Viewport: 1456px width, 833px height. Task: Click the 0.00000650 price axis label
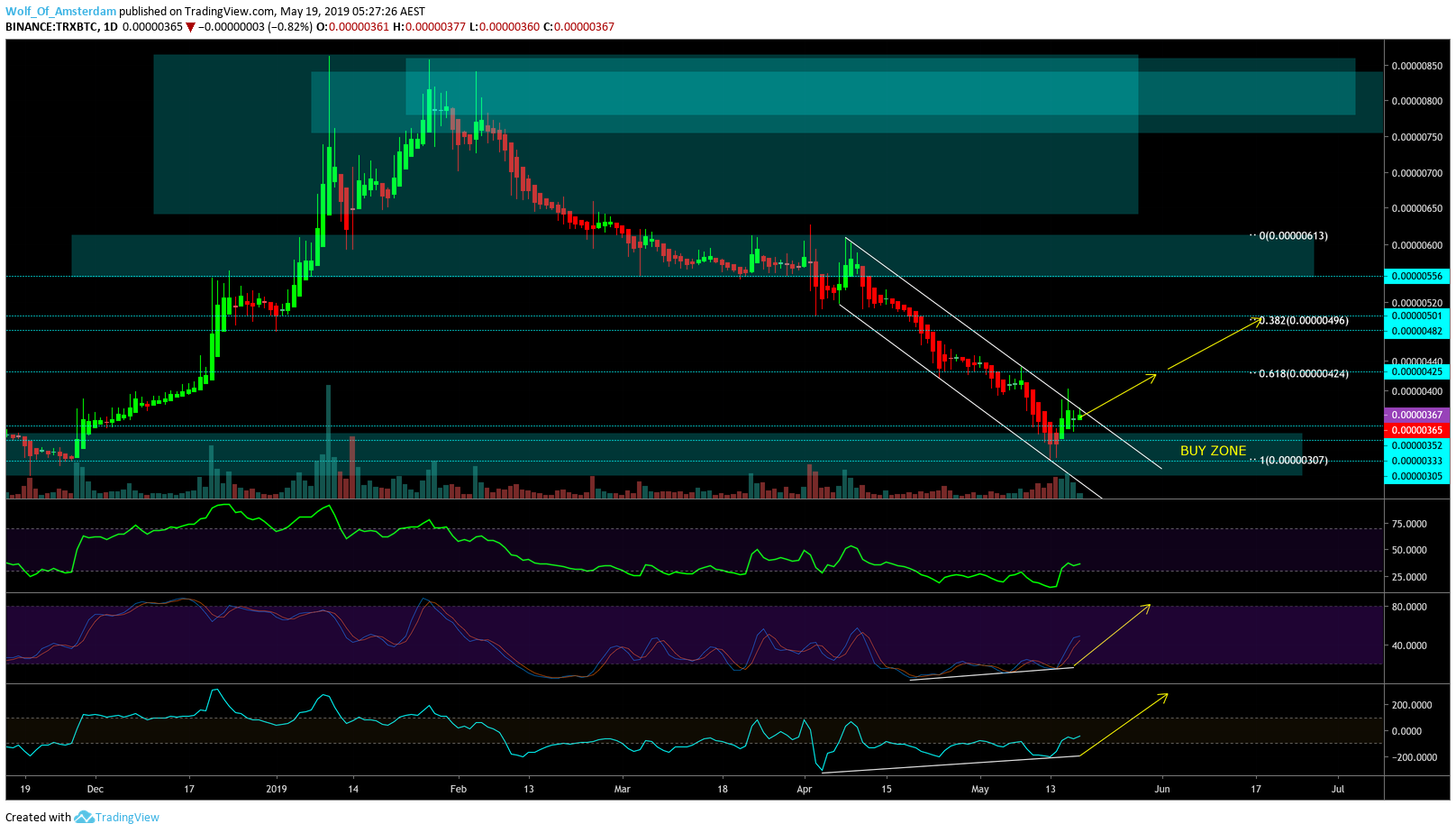(1416, 208)
